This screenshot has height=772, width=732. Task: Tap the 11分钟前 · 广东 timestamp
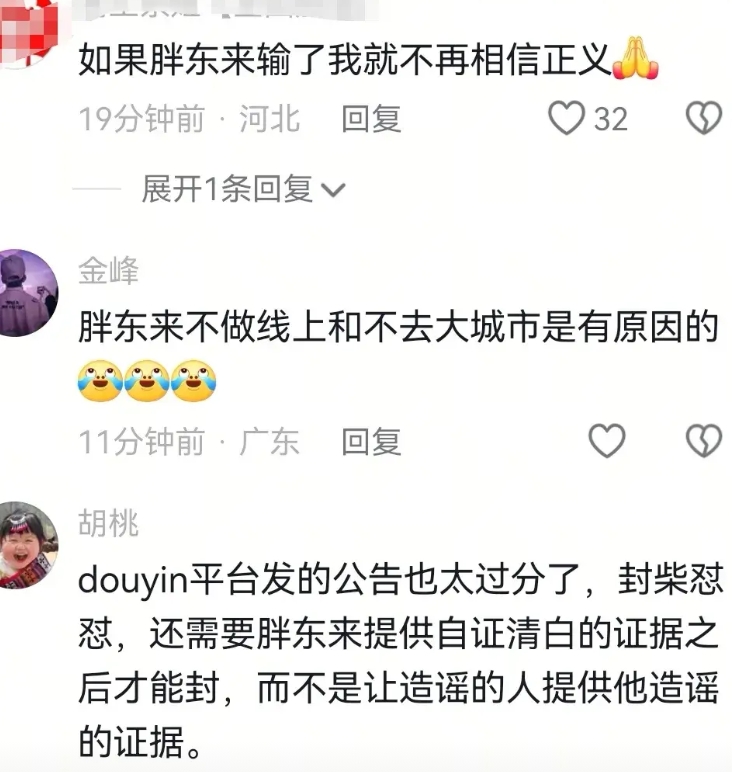(x=189, y=441)
